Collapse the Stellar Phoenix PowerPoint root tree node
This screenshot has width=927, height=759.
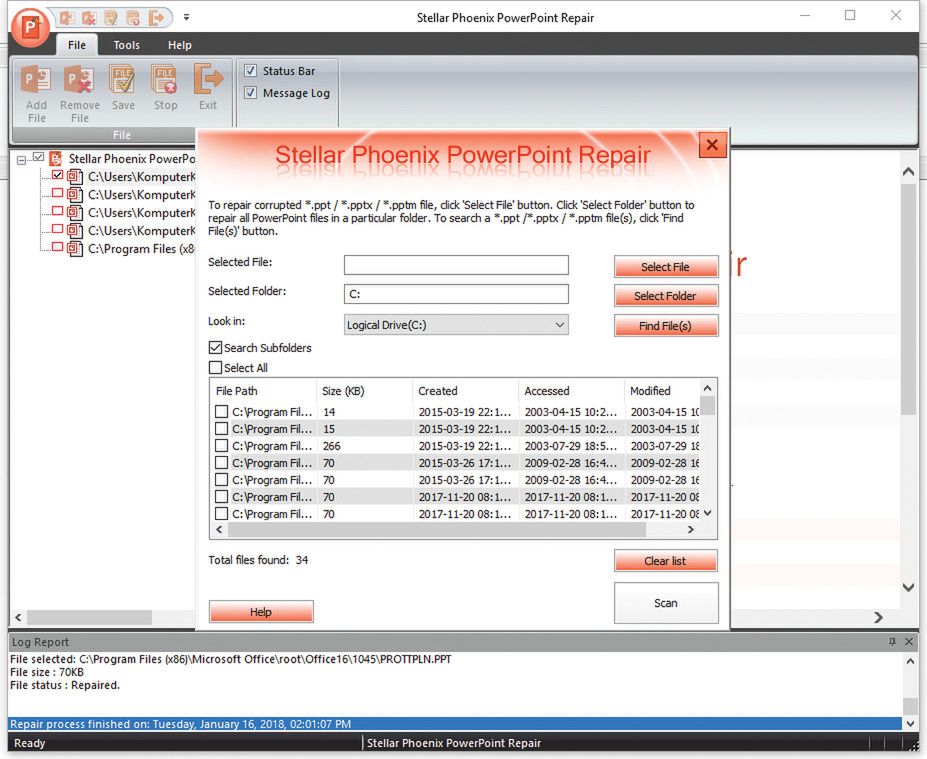[21, 160]
